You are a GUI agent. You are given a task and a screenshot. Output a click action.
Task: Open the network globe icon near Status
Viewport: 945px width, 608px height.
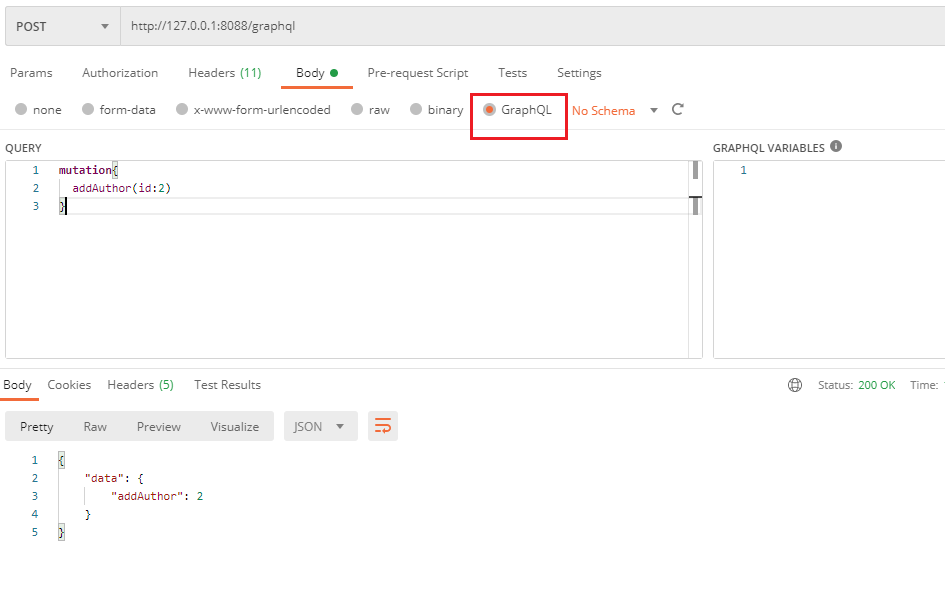point(795,385)
